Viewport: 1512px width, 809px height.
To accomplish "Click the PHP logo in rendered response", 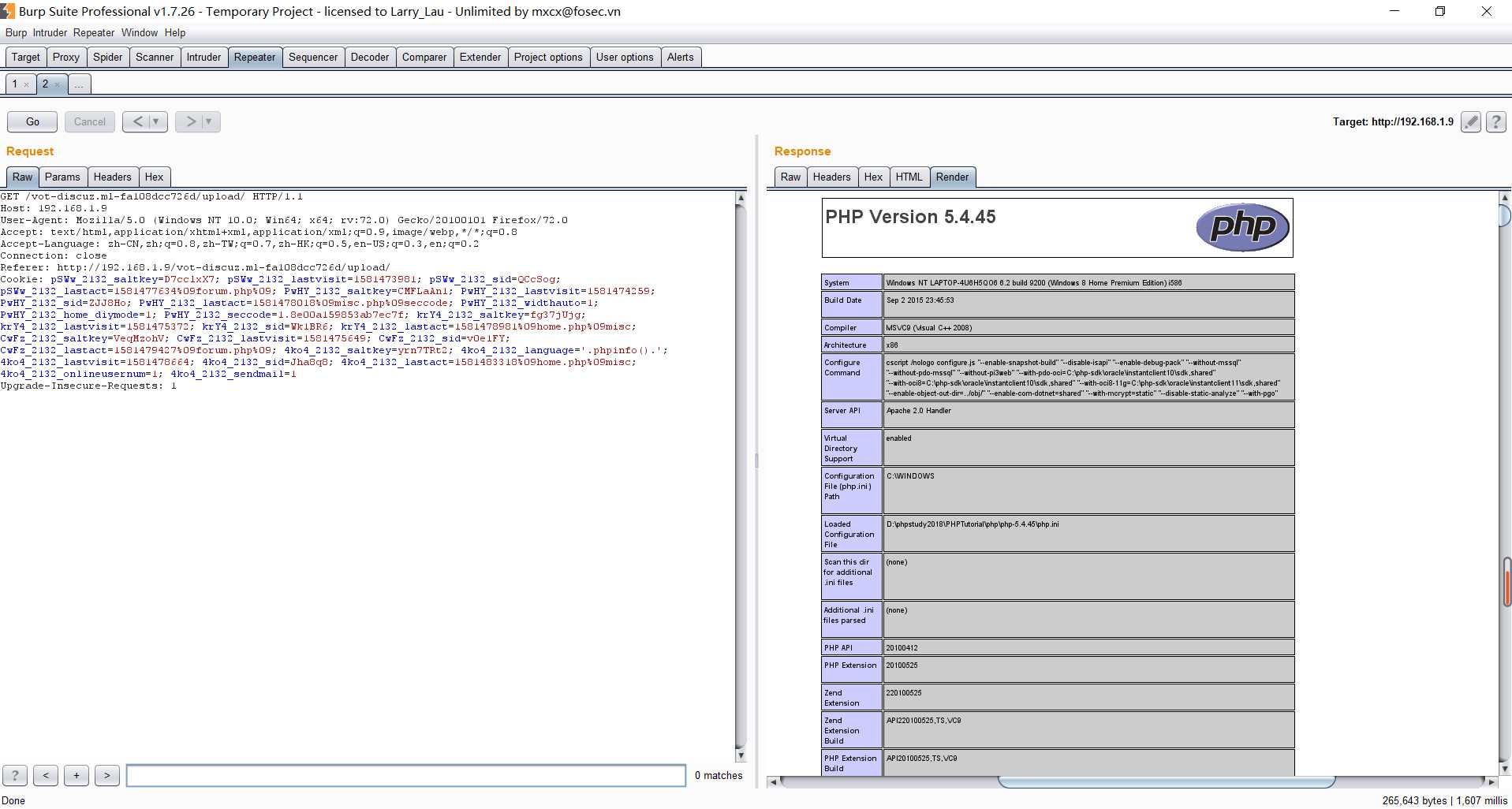I will click(1242, 228).
